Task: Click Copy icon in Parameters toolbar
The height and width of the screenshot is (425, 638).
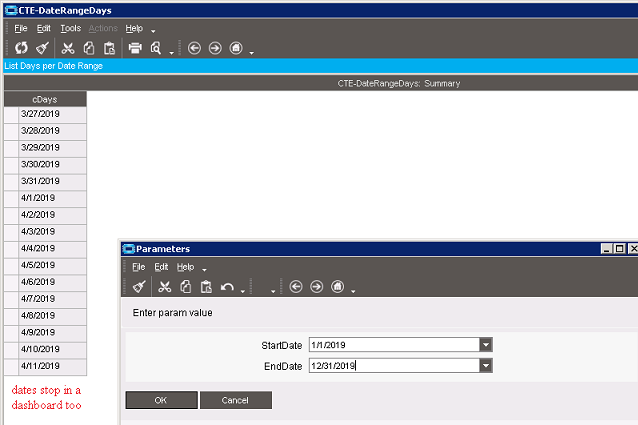Action: click(186, 287)
